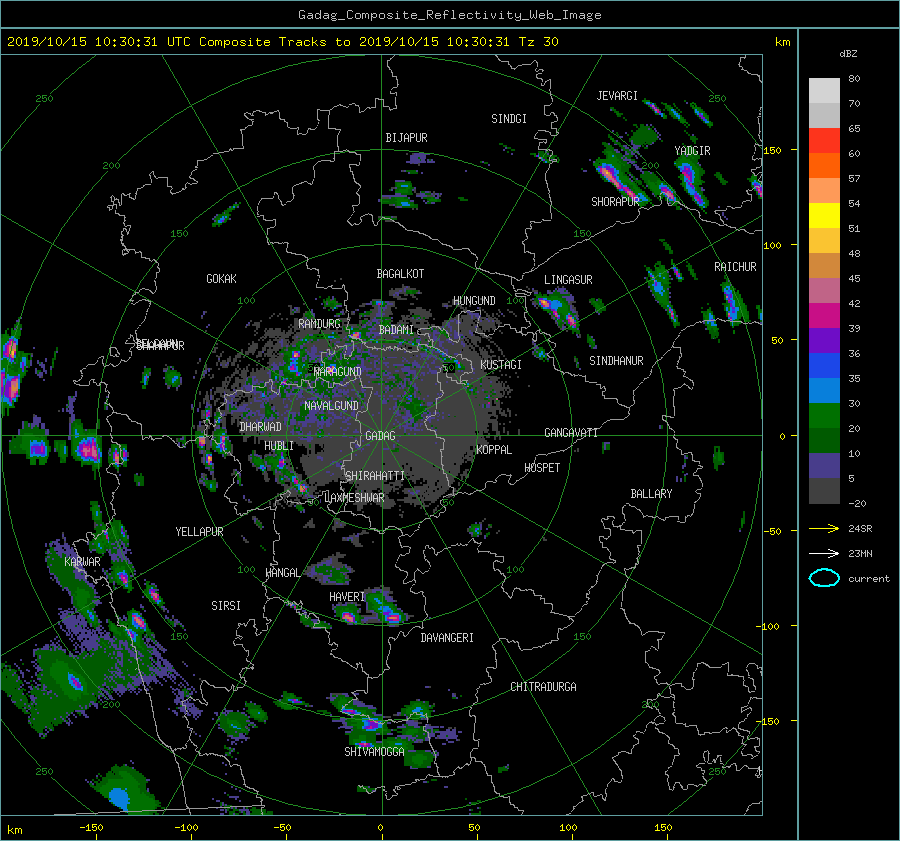Click the GANGAVATI city label
This screenshot has height=841, width=900.
coord(571,432)
